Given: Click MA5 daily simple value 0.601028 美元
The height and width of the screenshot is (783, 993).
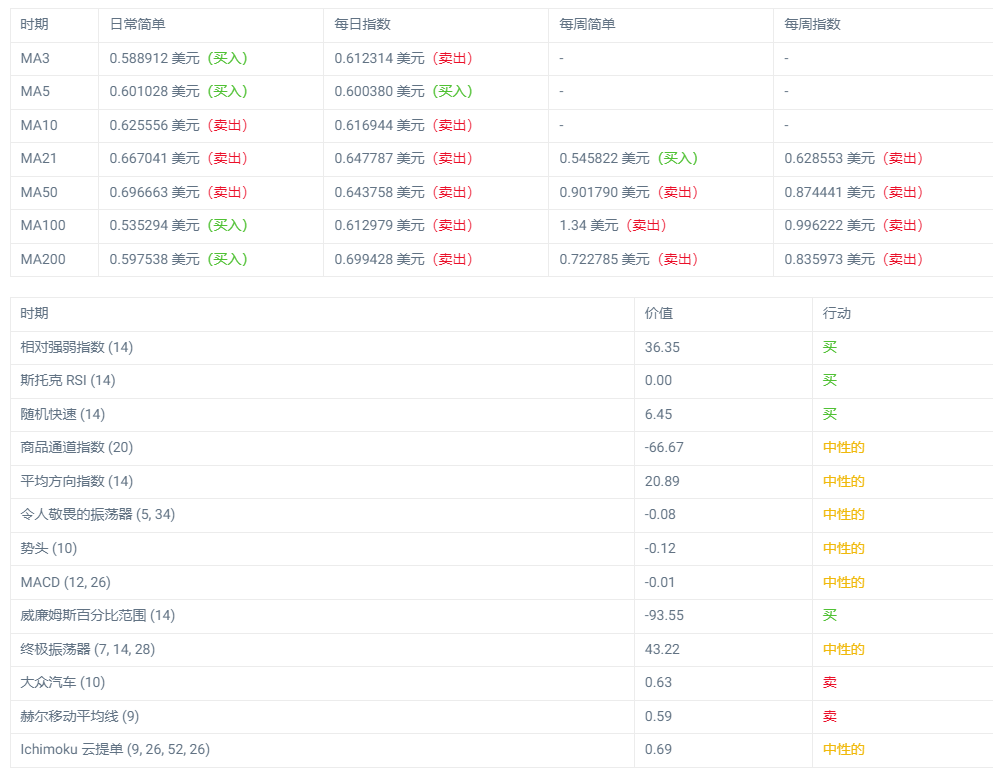Looking at the screenshot, I should 155,91.
